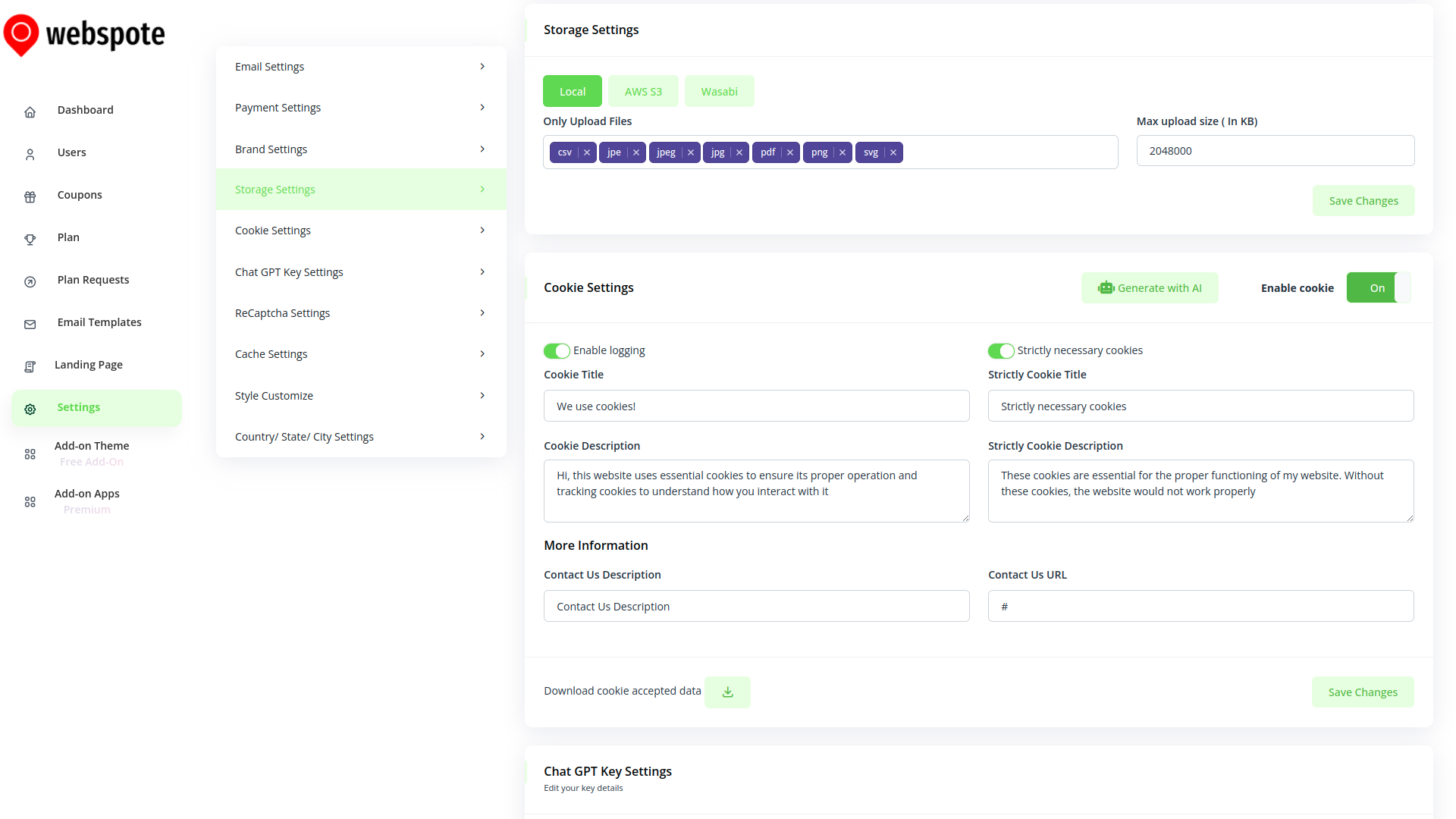Click the Max upload size field
The height and width of the screenshot is (819, 1456).
(1275, 151)
